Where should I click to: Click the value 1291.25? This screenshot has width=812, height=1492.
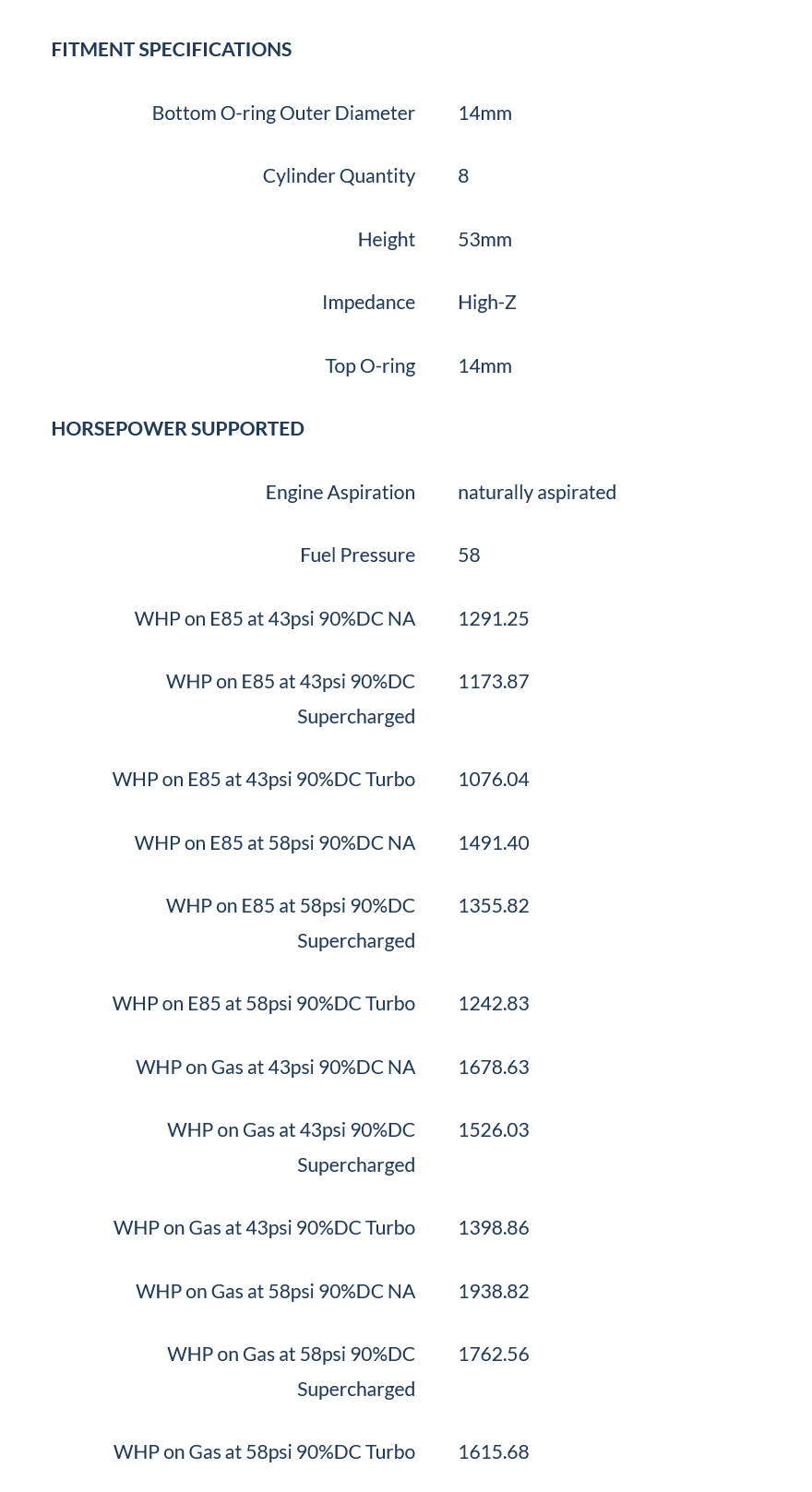click(494, 619)
